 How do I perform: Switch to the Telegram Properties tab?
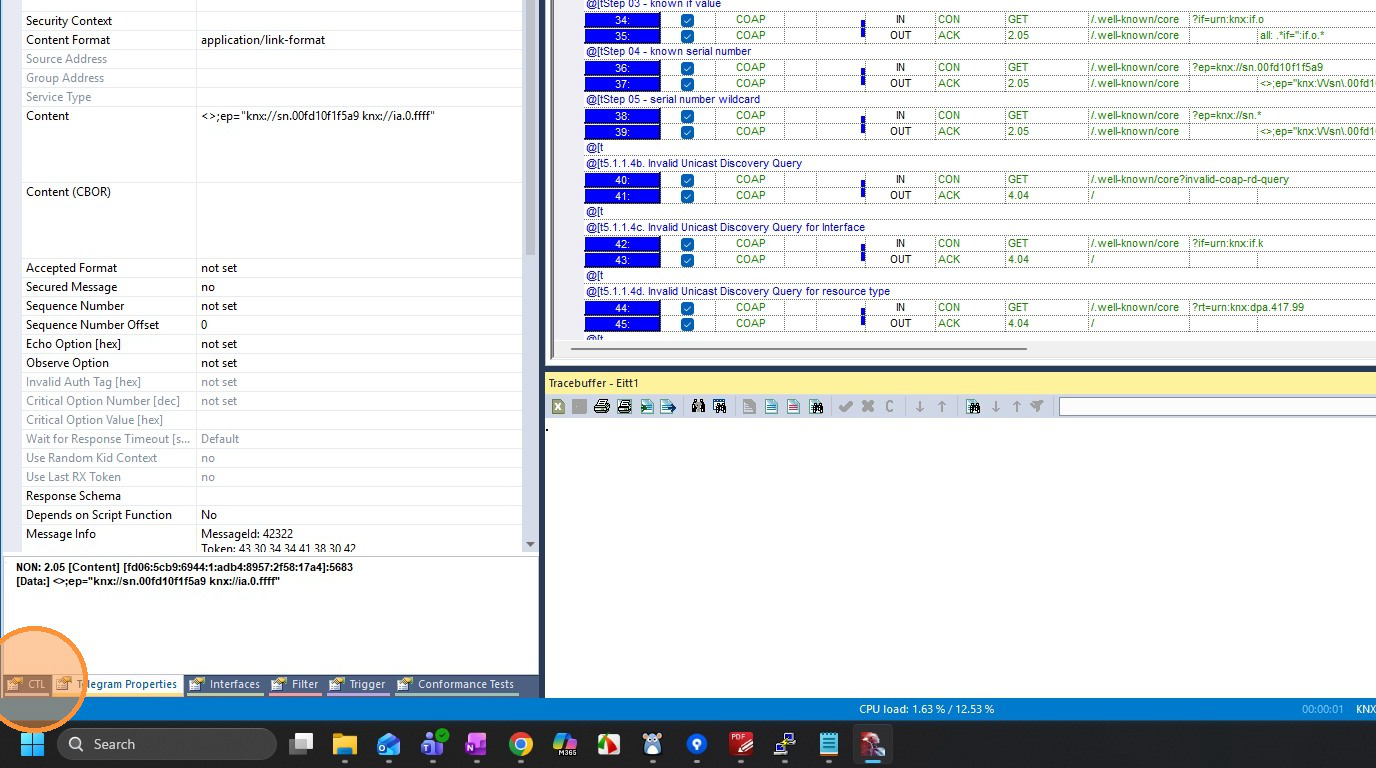tap(118, 685)
